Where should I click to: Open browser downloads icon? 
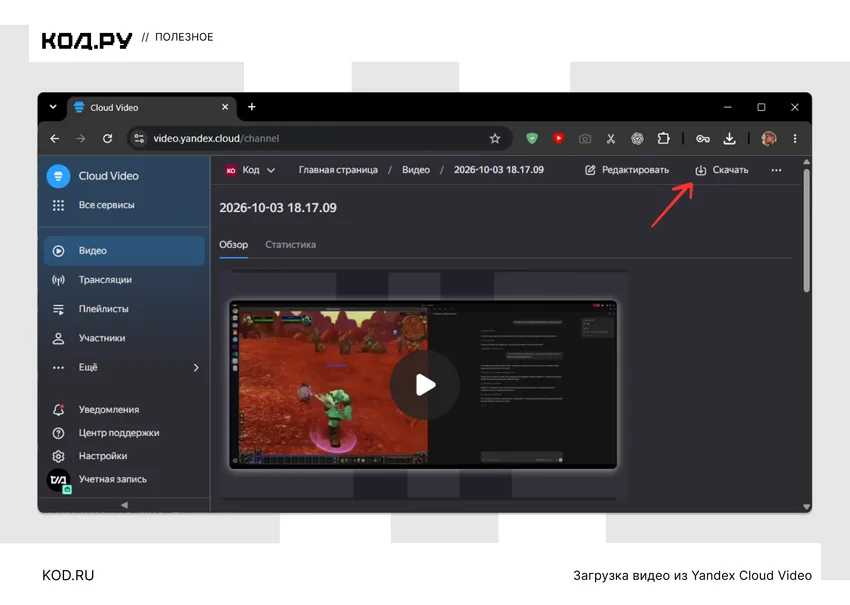[x=730, y=139]
